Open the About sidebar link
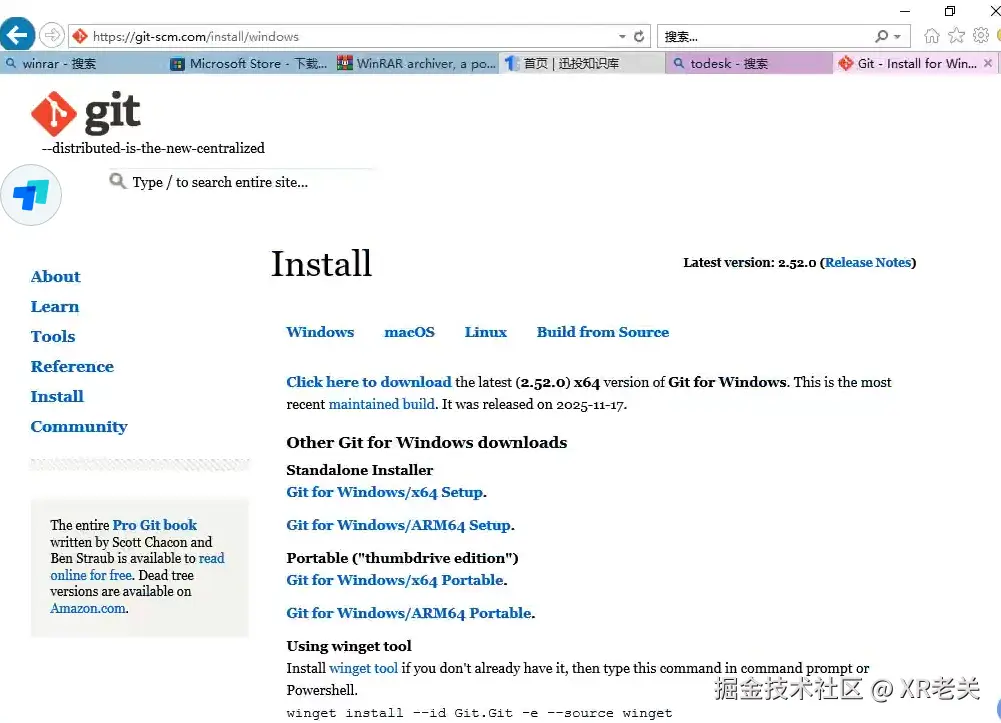Screen dimensions: 1001x723 tap(56, 276)
